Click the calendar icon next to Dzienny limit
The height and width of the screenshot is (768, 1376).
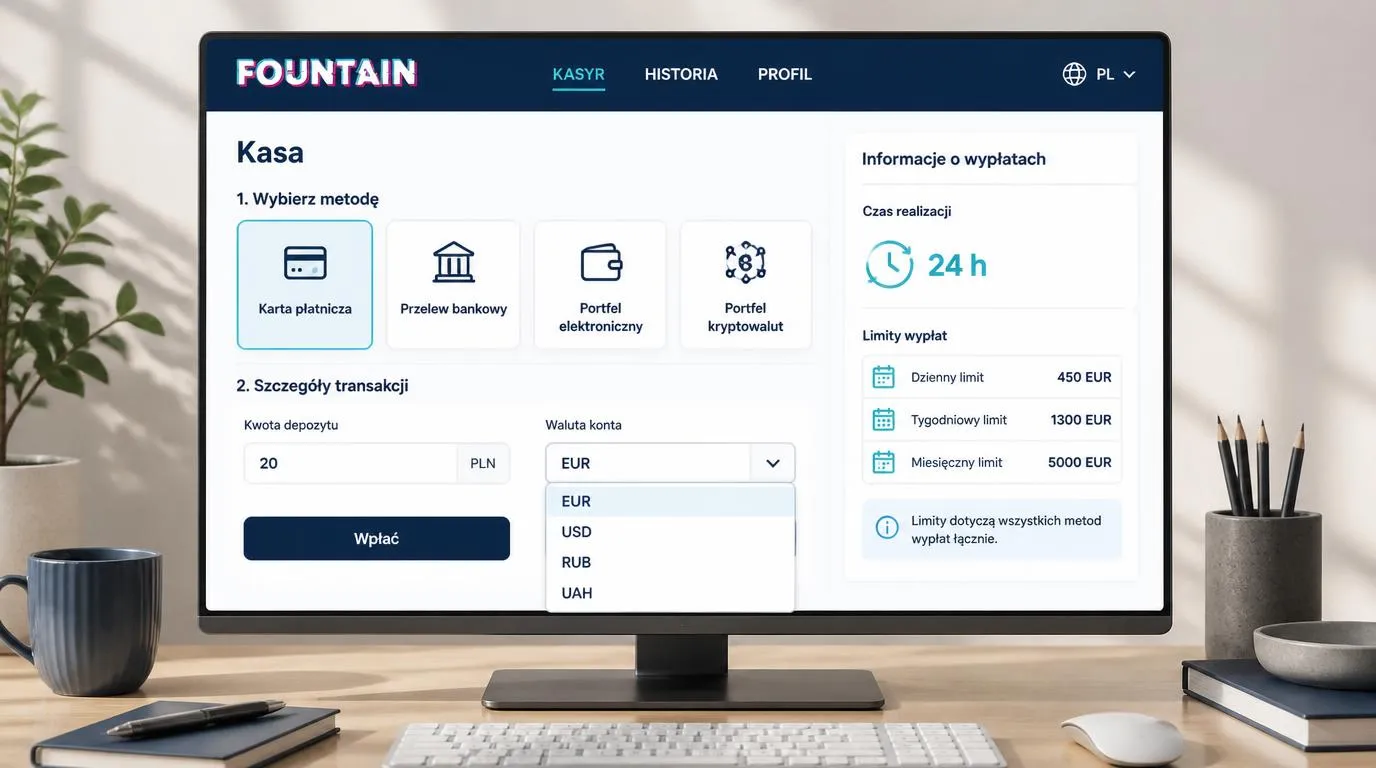(x=883, y=377)
